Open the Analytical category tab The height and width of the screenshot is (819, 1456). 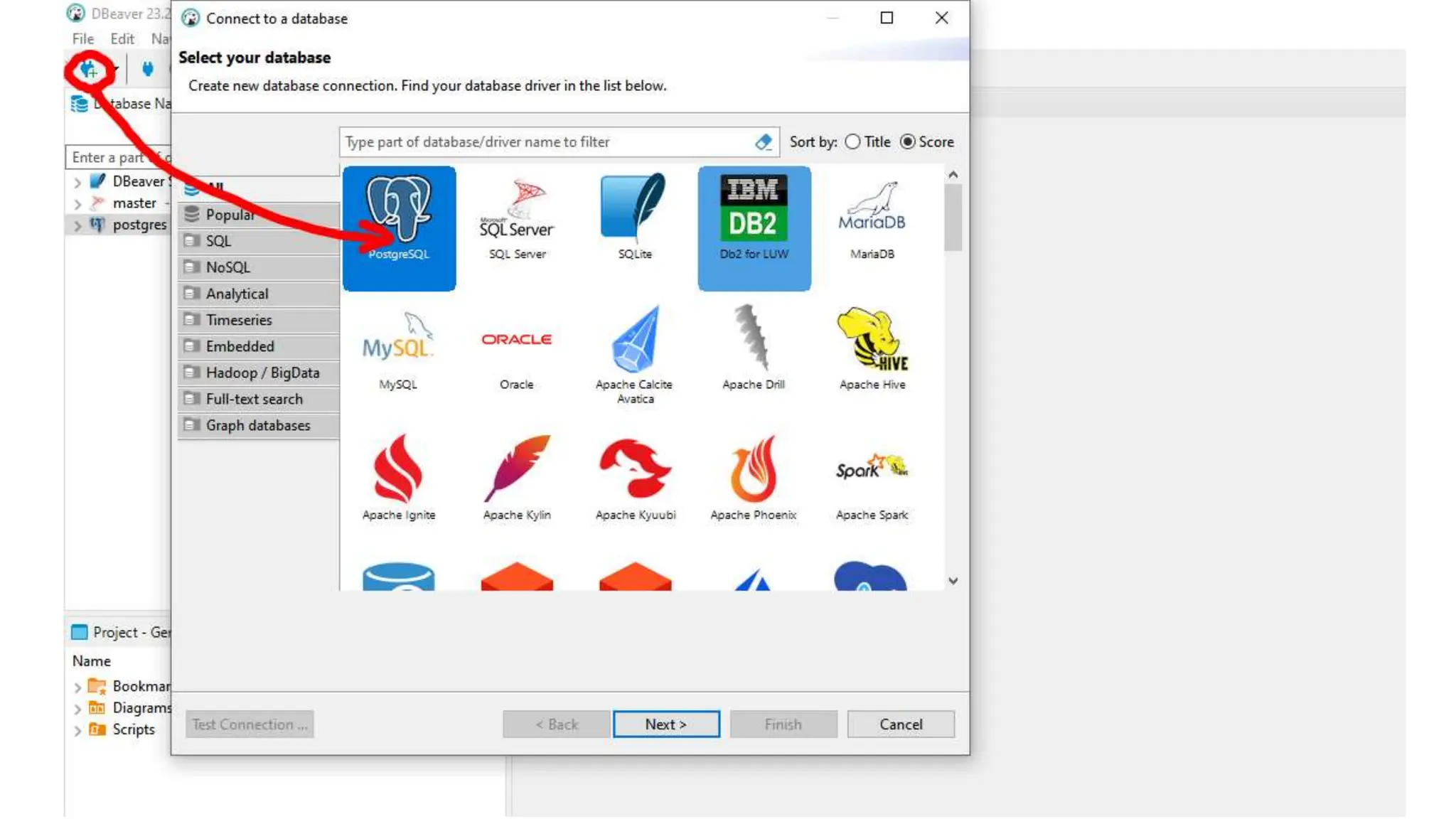click(237, 294)
